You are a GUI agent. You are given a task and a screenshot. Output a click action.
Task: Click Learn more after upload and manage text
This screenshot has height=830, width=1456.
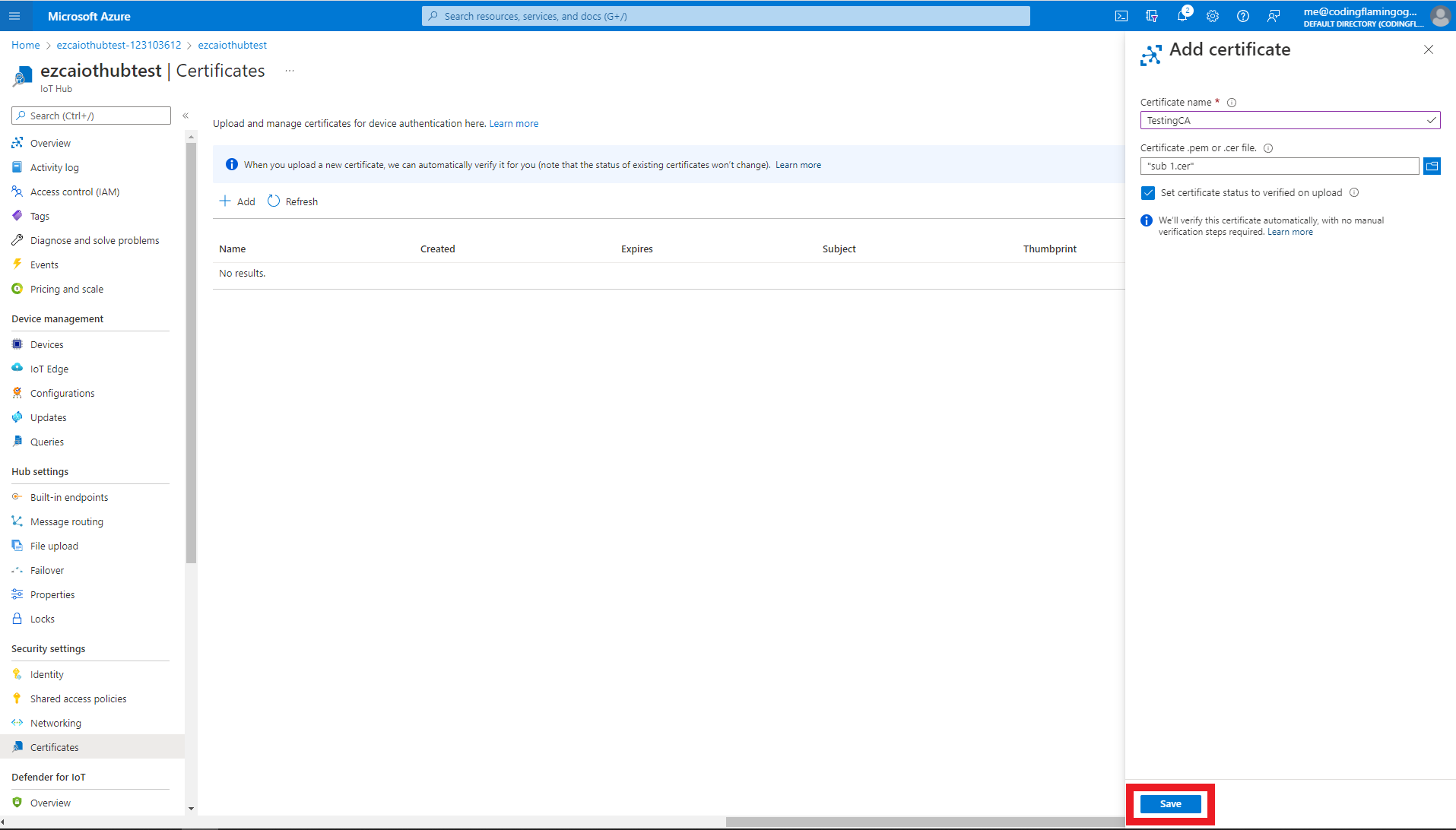tap(514, 124)
